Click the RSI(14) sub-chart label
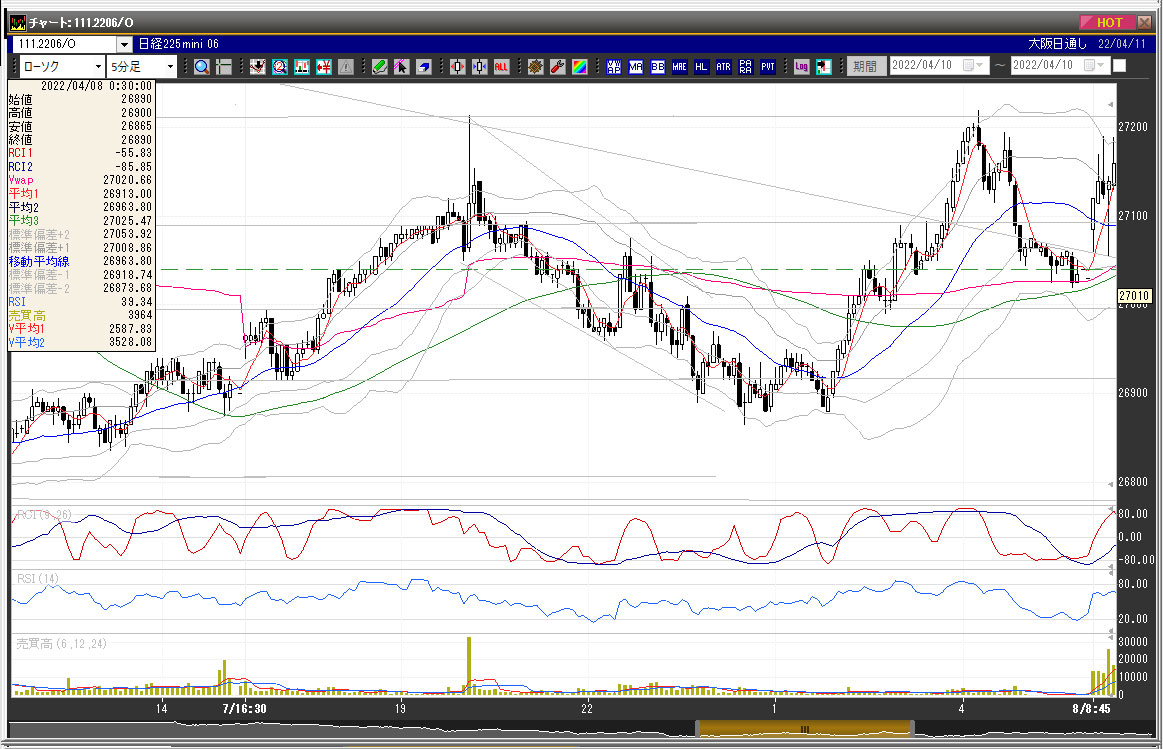This screenshot has height=749, width=1163. coord(38,578)
